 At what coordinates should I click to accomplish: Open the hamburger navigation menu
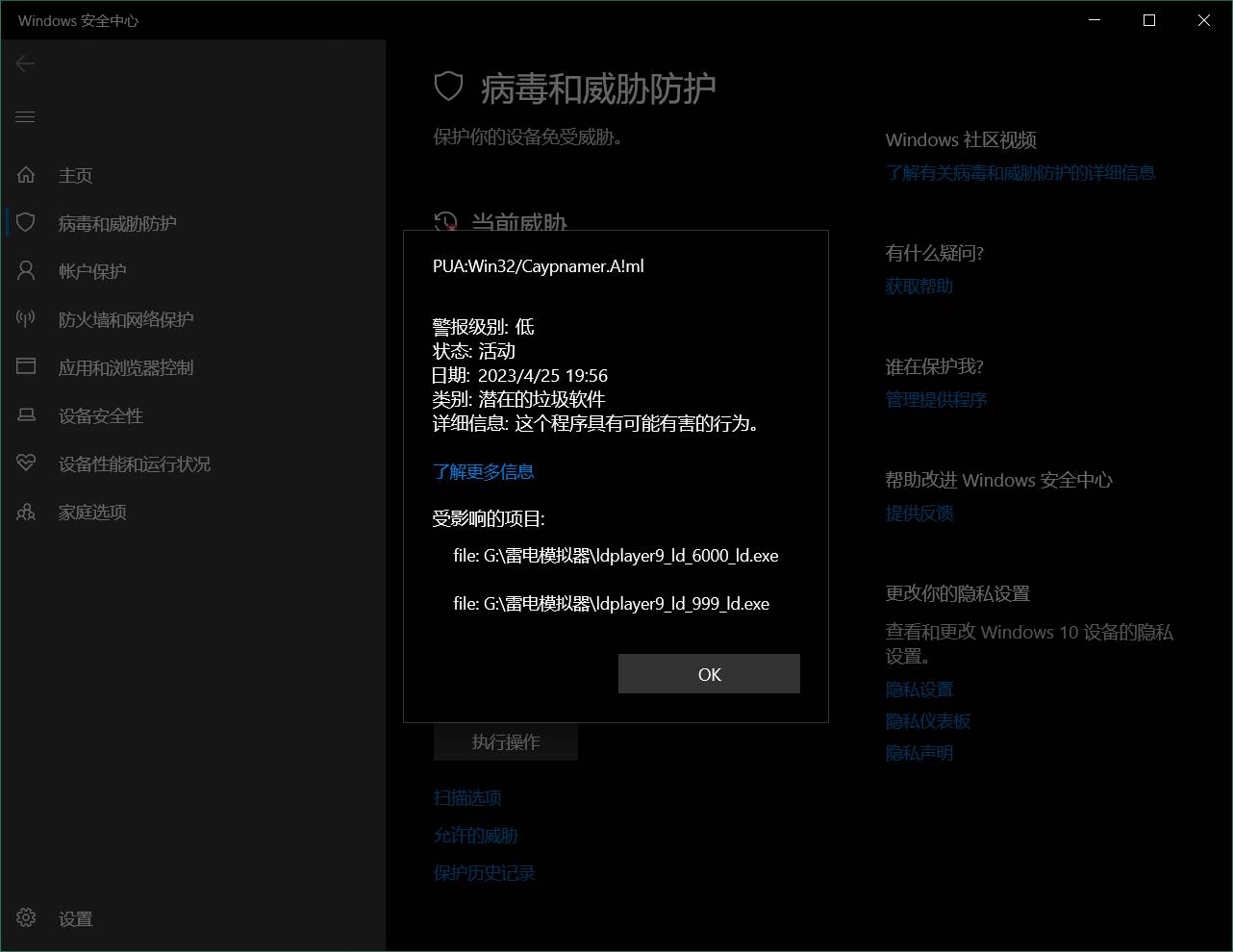26,117
